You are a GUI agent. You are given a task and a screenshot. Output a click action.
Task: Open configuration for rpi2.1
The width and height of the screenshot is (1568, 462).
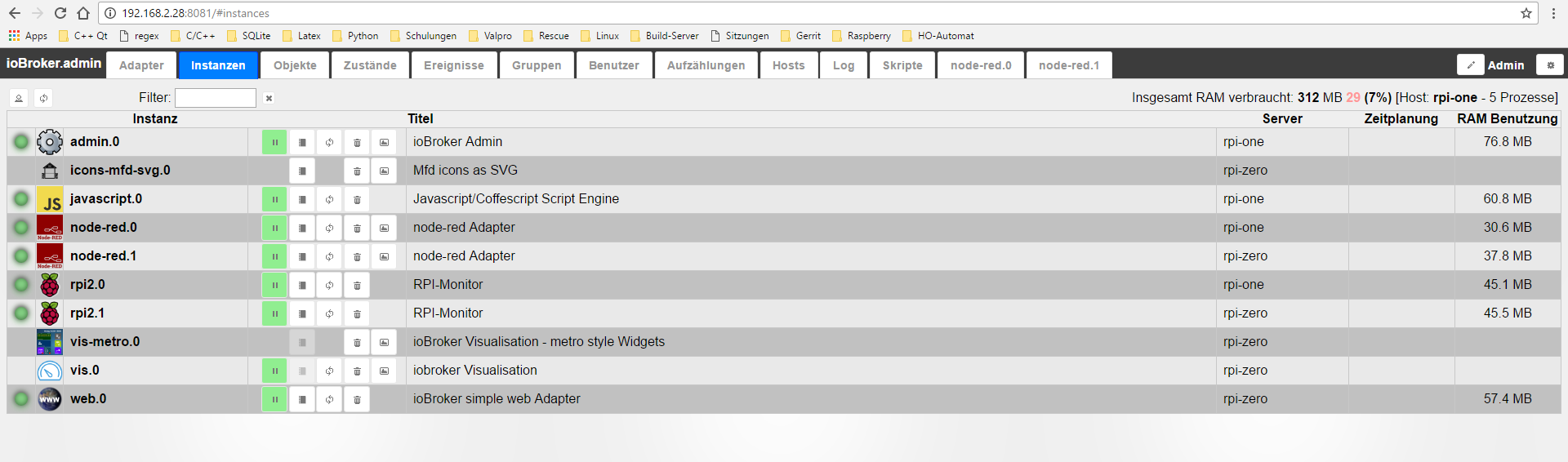point(302,313)
